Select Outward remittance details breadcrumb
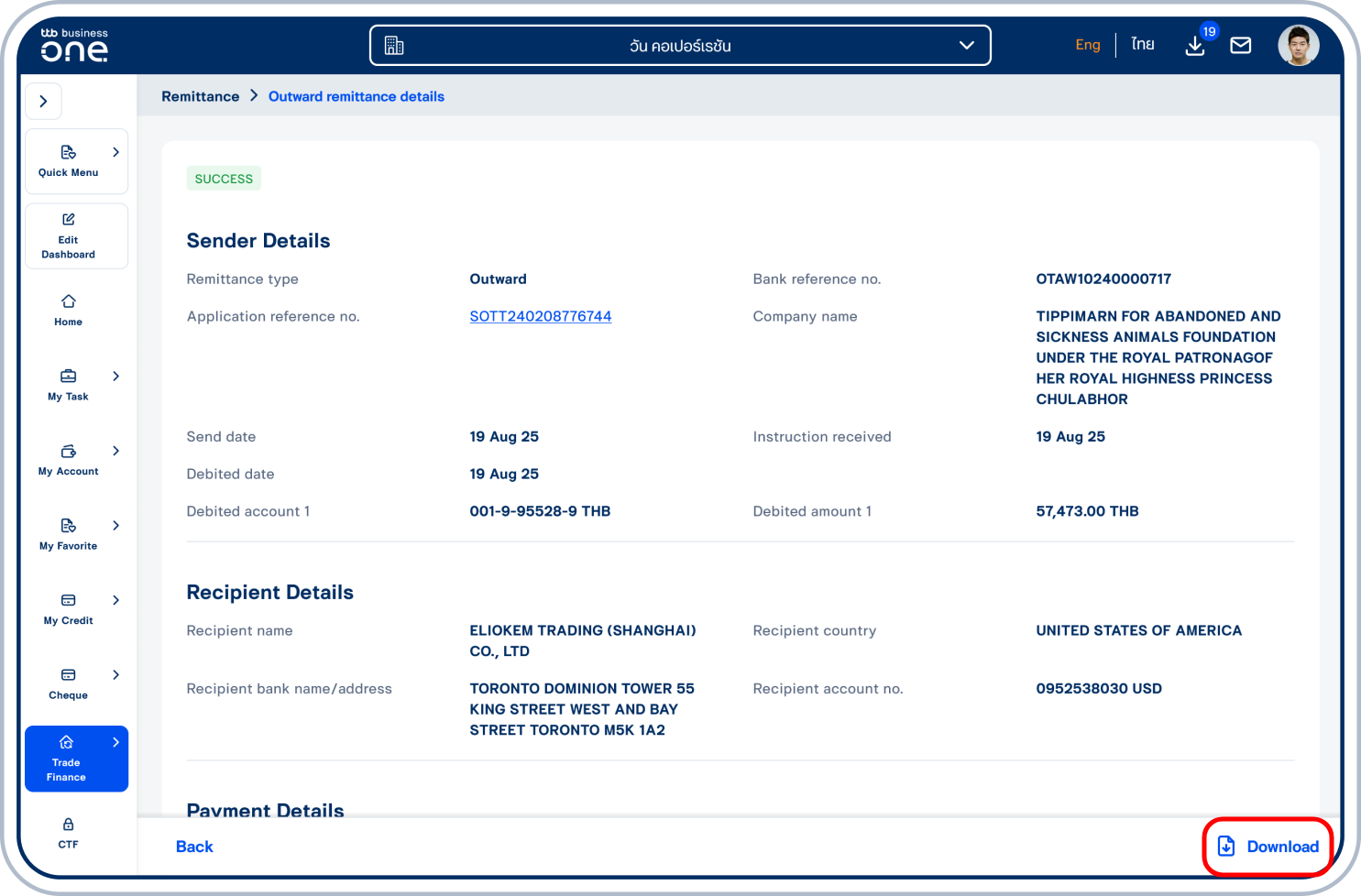The image size is (1361, 896). (x=356, y=95)
